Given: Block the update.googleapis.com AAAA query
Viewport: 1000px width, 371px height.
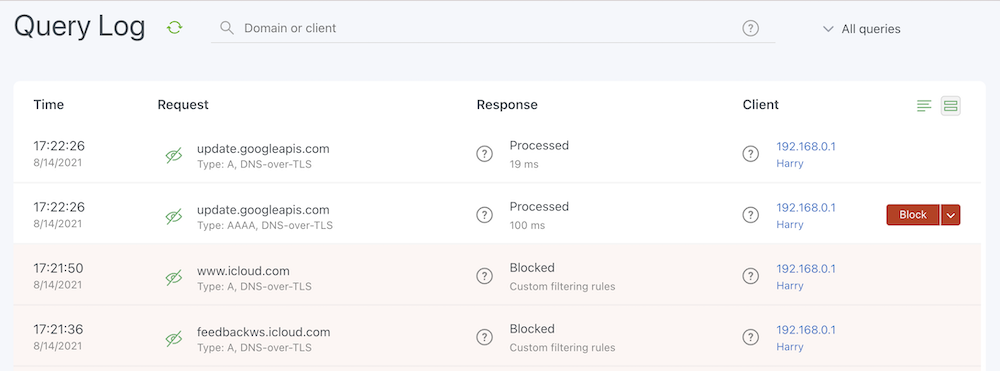Looking at the screenshot, I should point(913,215).
